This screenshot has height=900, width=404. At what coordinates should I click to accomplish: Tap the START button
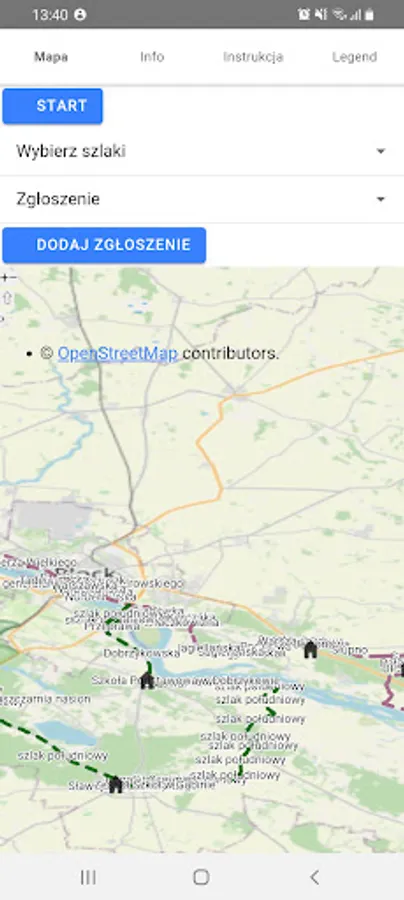pos(53,106)
